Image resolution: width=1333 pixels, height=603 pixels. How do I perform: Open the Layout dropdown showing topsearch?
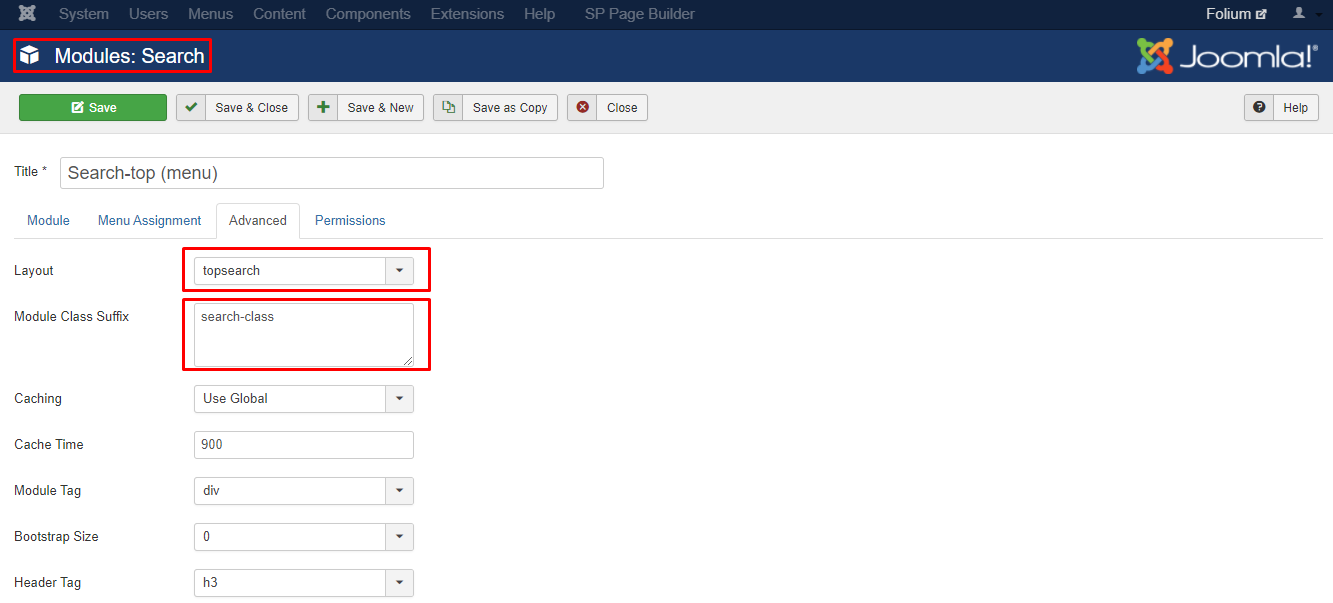pyautogui.click(x=303, y=270)
